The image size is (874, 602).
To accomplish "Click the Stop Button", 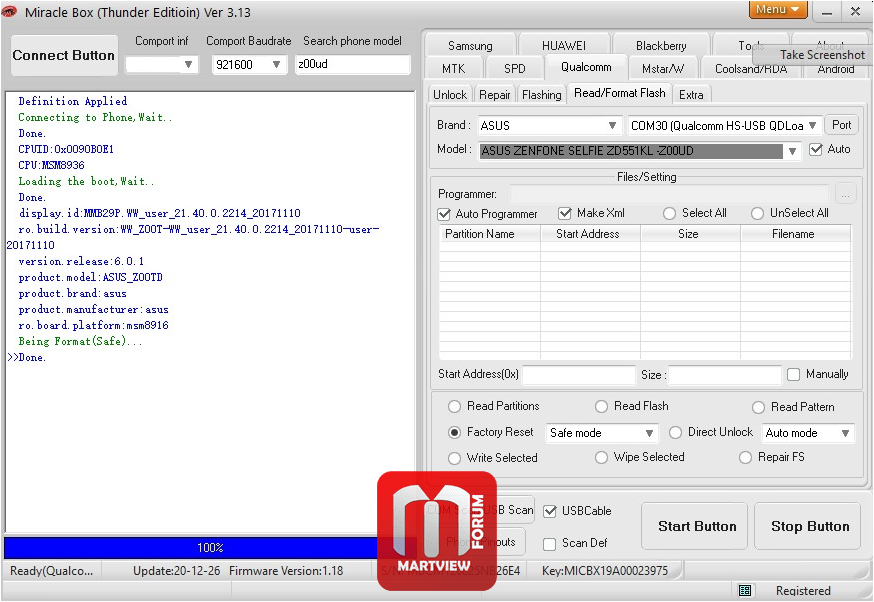I will pos(809,526).
